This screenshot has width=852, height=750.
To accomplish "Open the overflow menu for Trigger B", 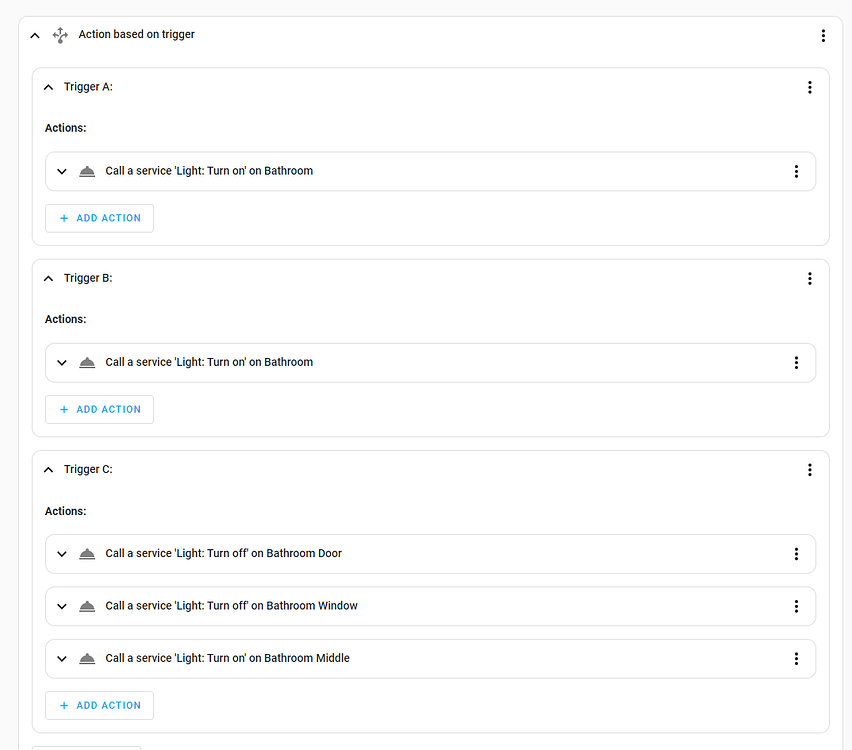I will click(x=809, y=278).
